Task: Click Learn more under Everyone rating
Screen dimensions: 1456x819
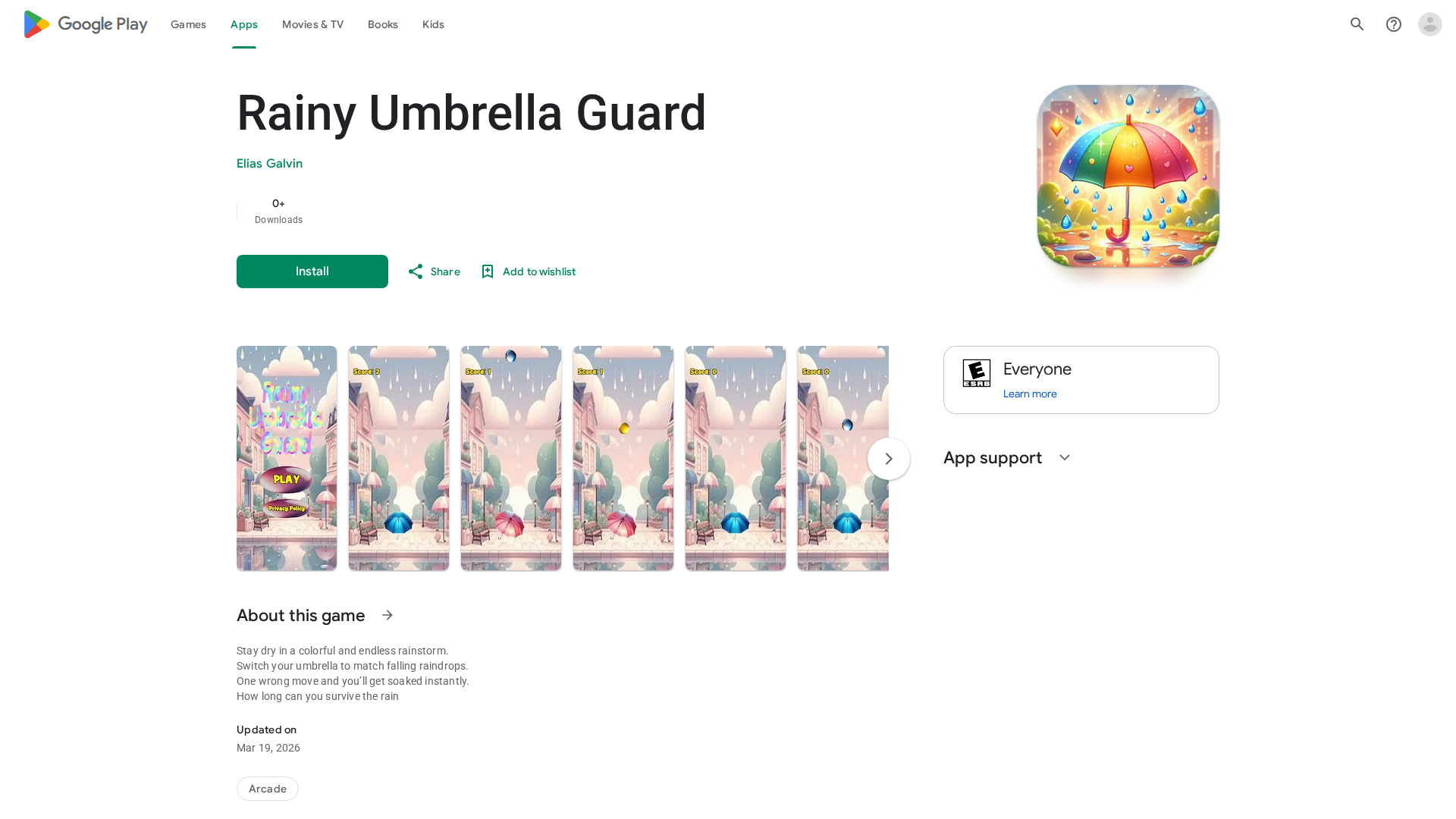Action: coord(1029,394)
